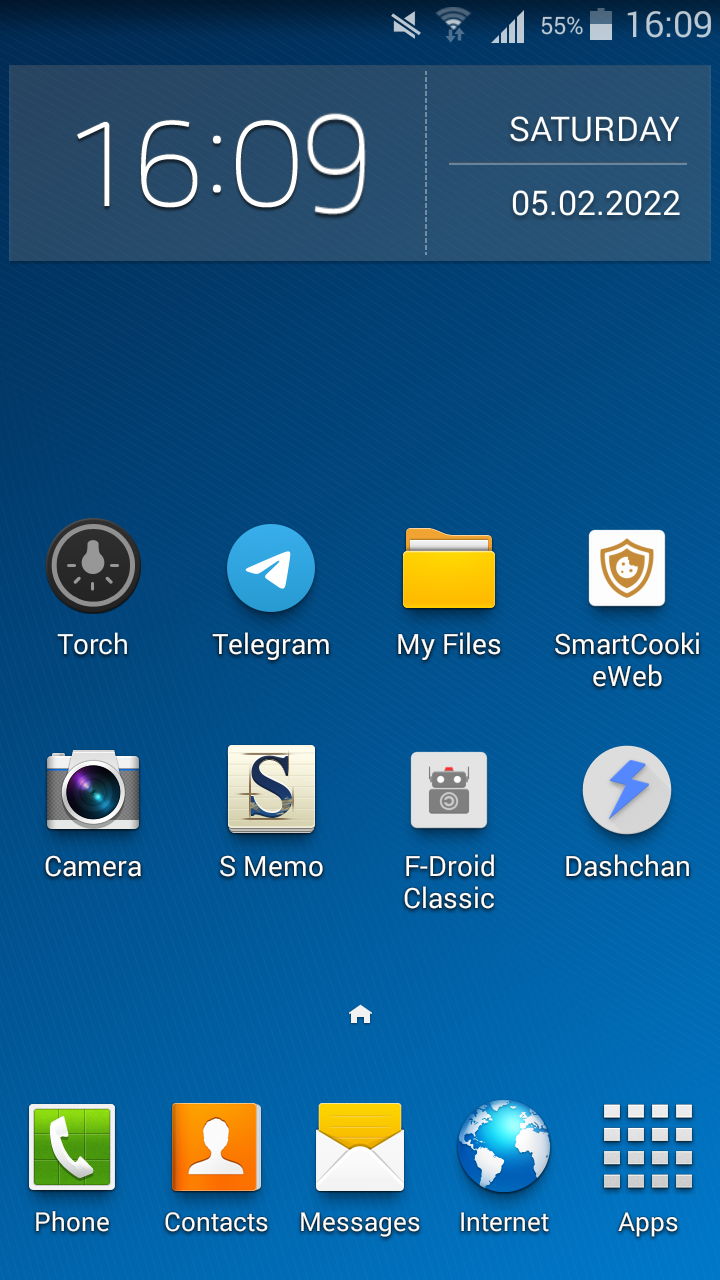Open Contacts from the dock
The height and width of the screenshot is (1280, 720).
(x=216, y=1147)
